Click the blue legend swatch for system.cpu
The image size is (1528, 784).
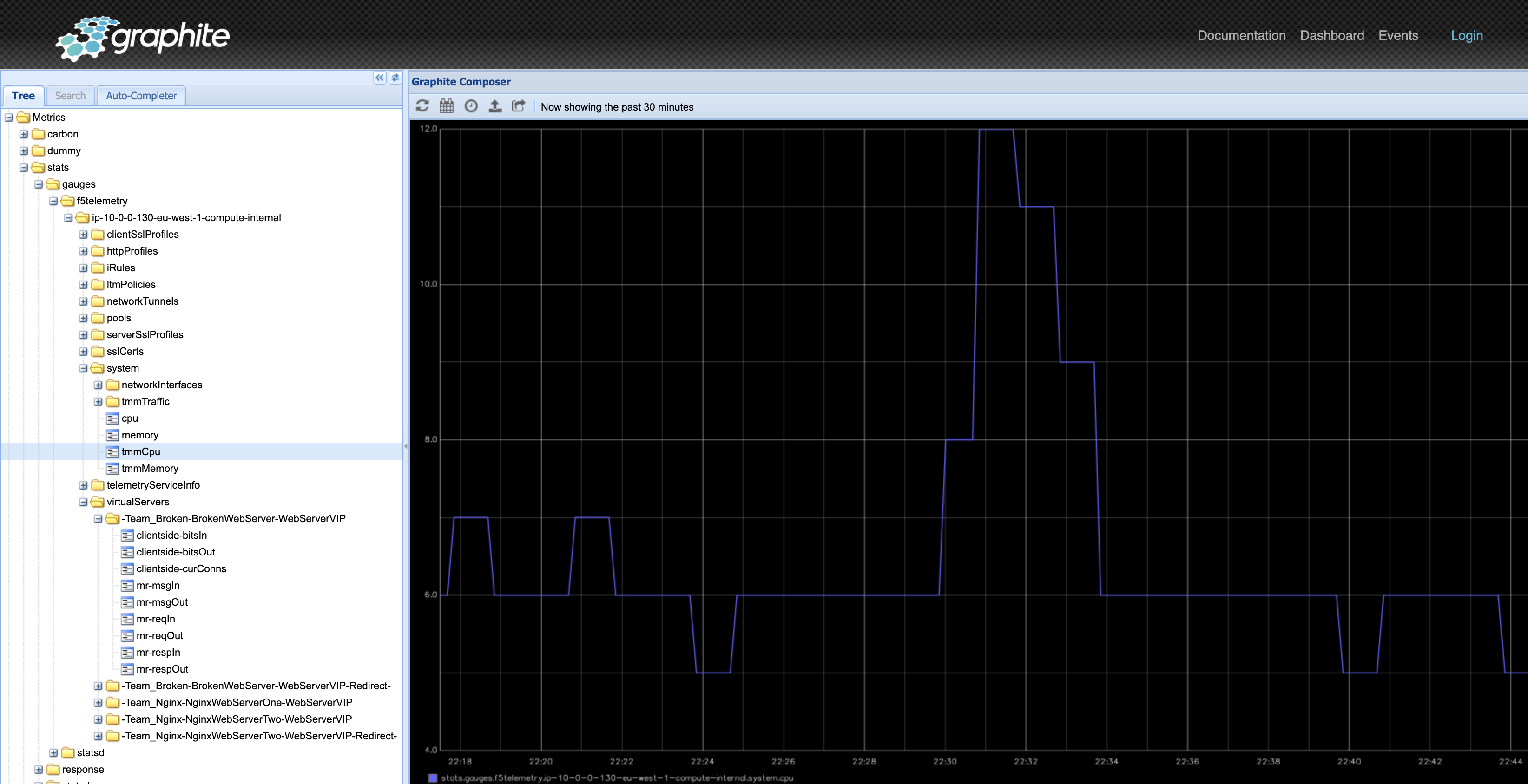tap(432, 777)
